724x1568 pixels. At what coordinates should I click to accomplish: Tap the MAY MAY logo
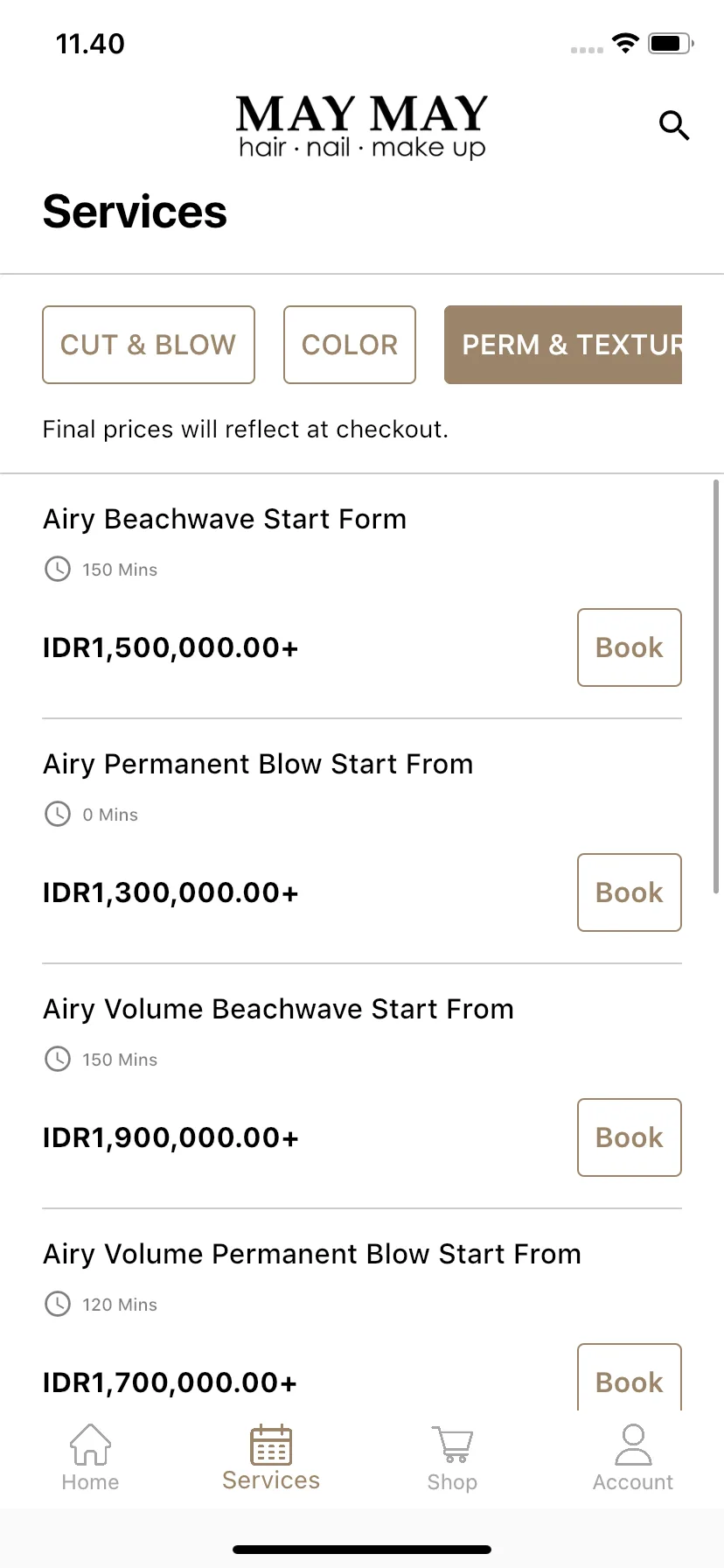(x=362, y=128)
